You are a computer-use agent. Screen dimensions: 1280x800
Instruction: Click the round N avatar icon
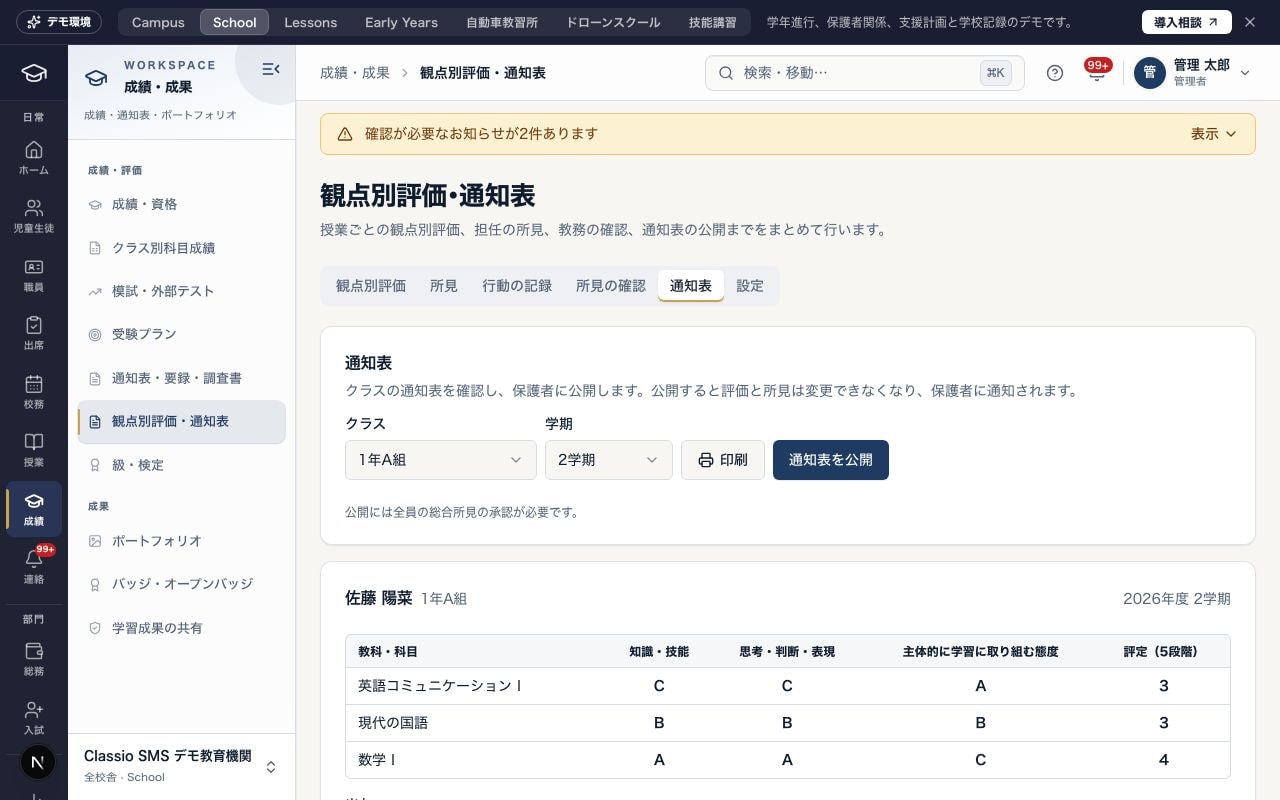pos(37,763)
